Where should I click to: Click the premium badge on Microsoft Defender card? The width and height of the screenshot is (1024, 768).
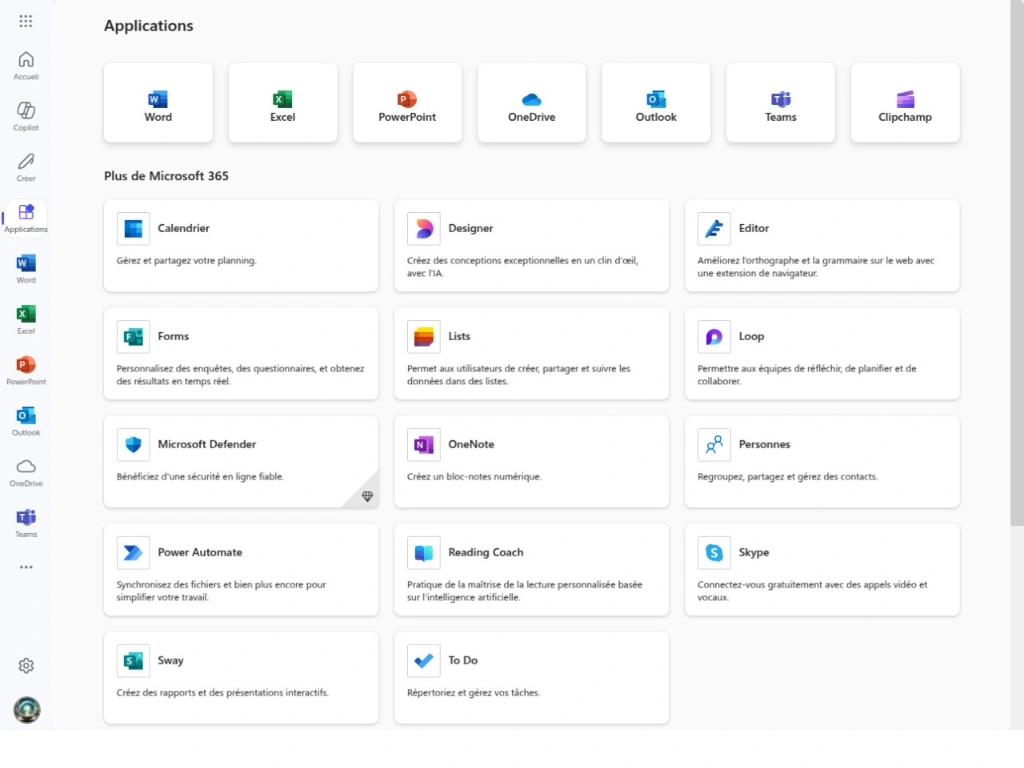(x=367, y=495)
